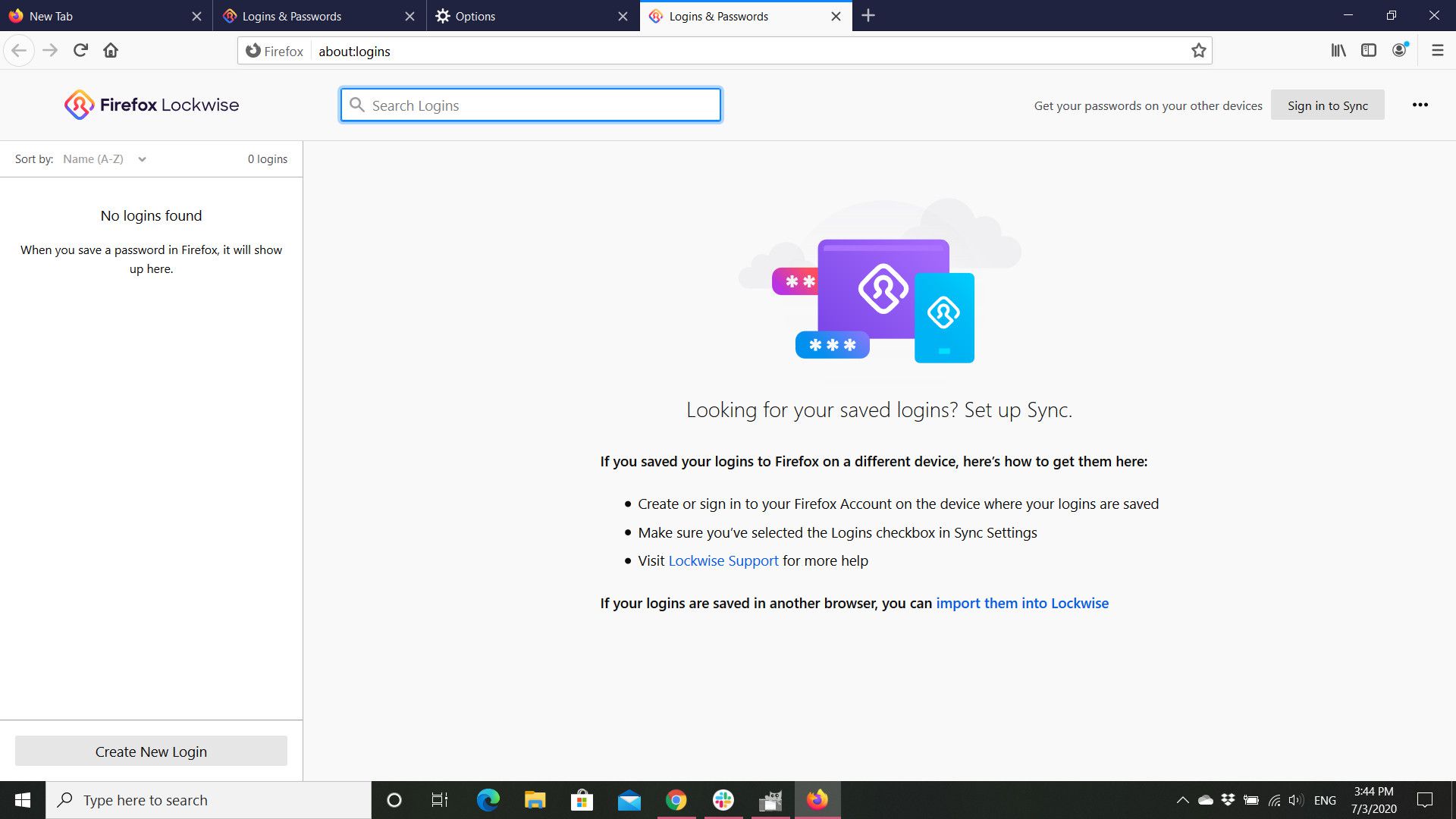The image size is (1456, 819).
Task: Open the Lockwise three-dot options menu
Action: click(x=1420, y=105)
